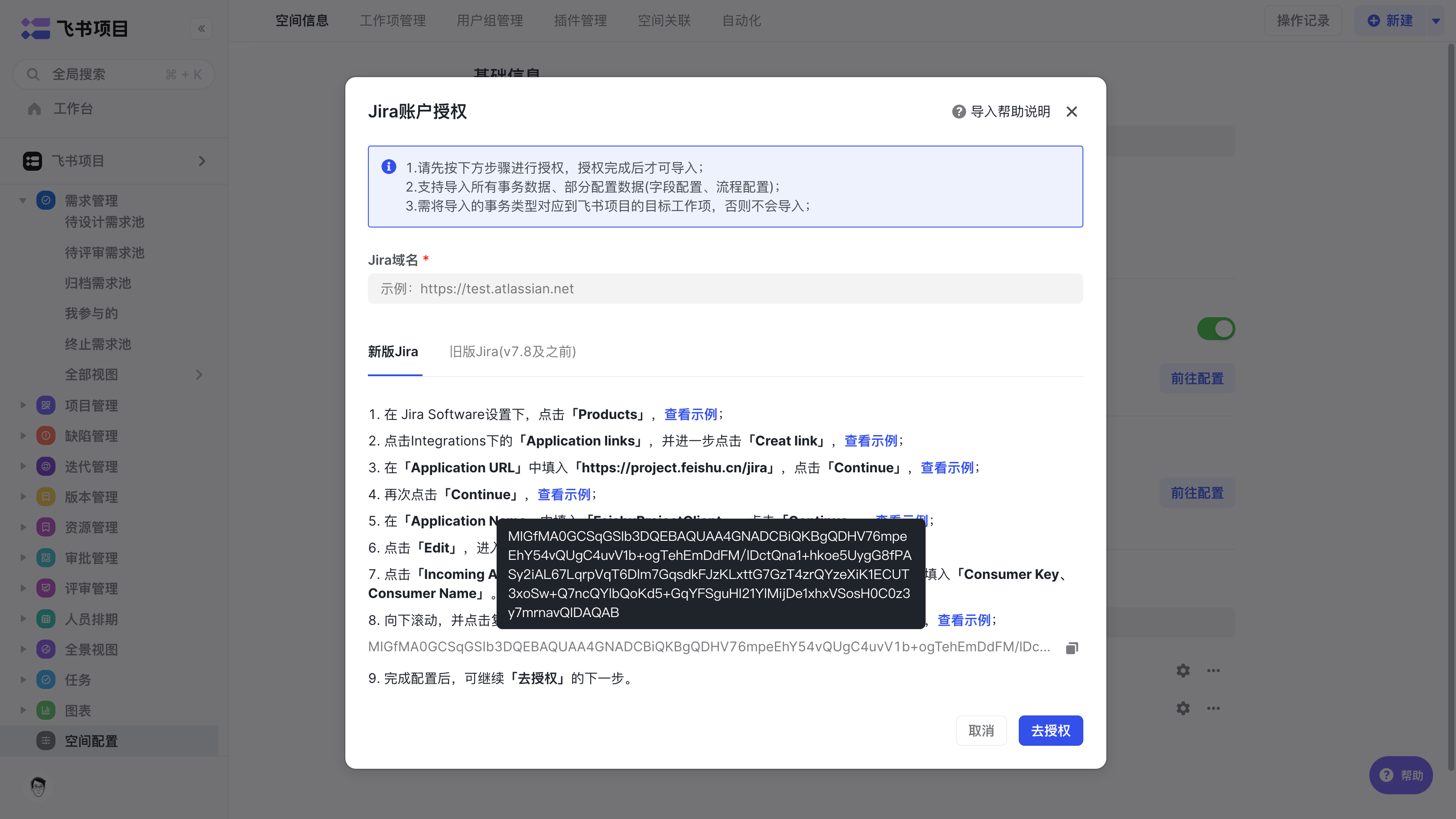Open 查看示例 link in step 2
Viewport: 1456px width, 819px height.
[x=871, y=441]
